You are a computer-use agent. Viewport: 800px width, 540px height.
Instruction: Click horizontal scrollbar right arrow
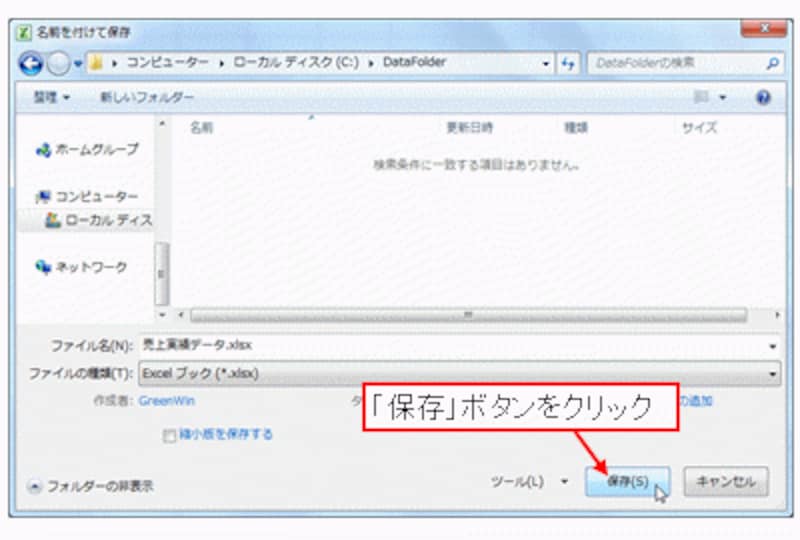(777, 315)
